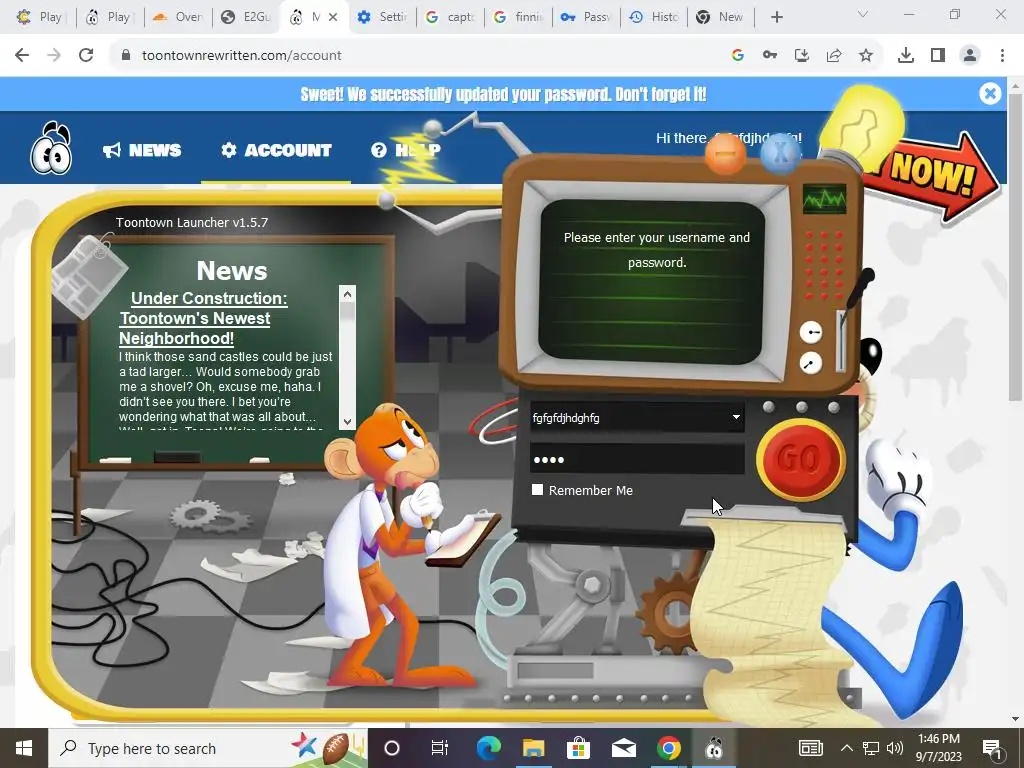Share this page icon
This screenshot has height=768, width=1024.
[x=834, y=56]
